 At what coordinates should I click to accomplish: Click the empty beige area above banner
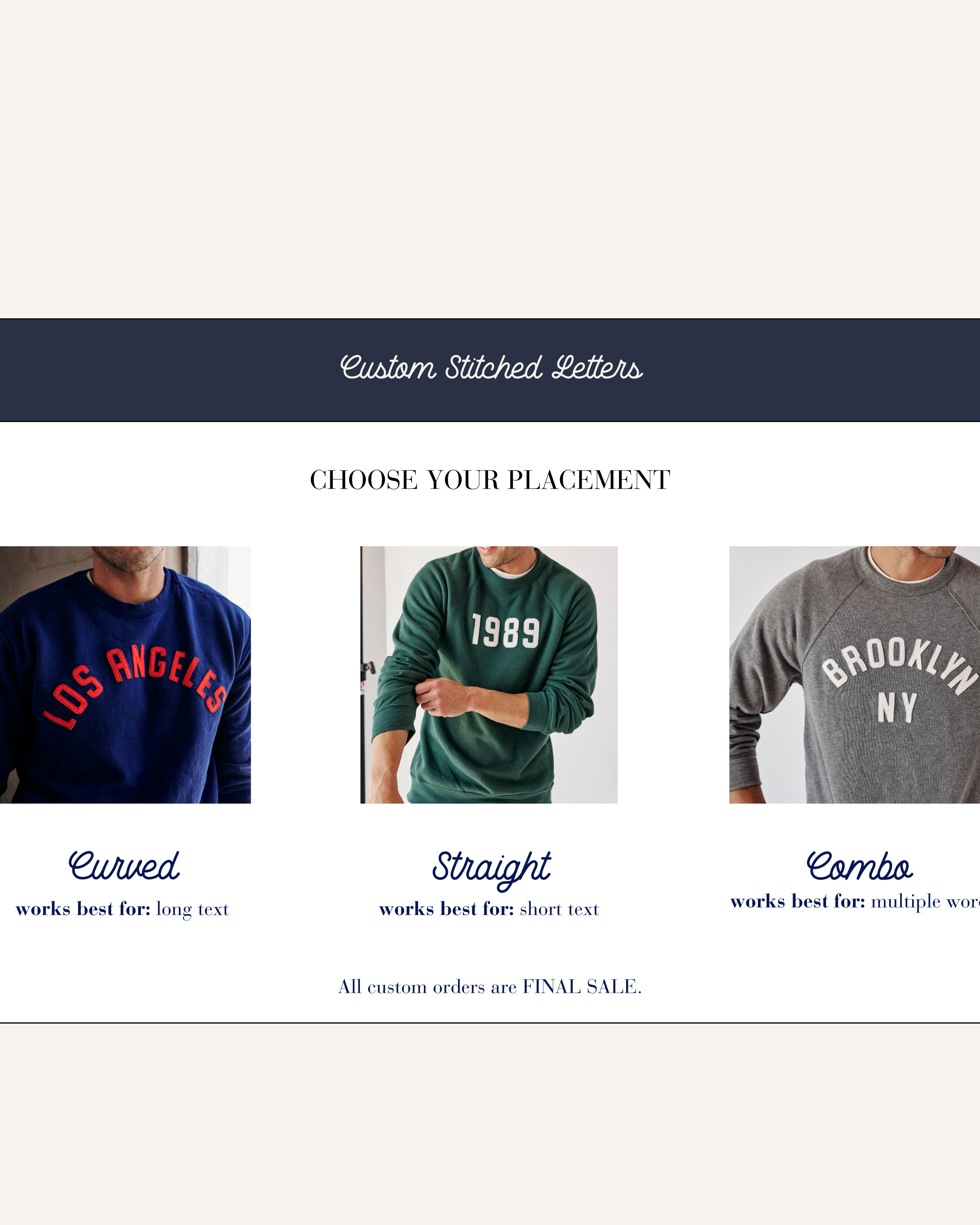point(490,159)
